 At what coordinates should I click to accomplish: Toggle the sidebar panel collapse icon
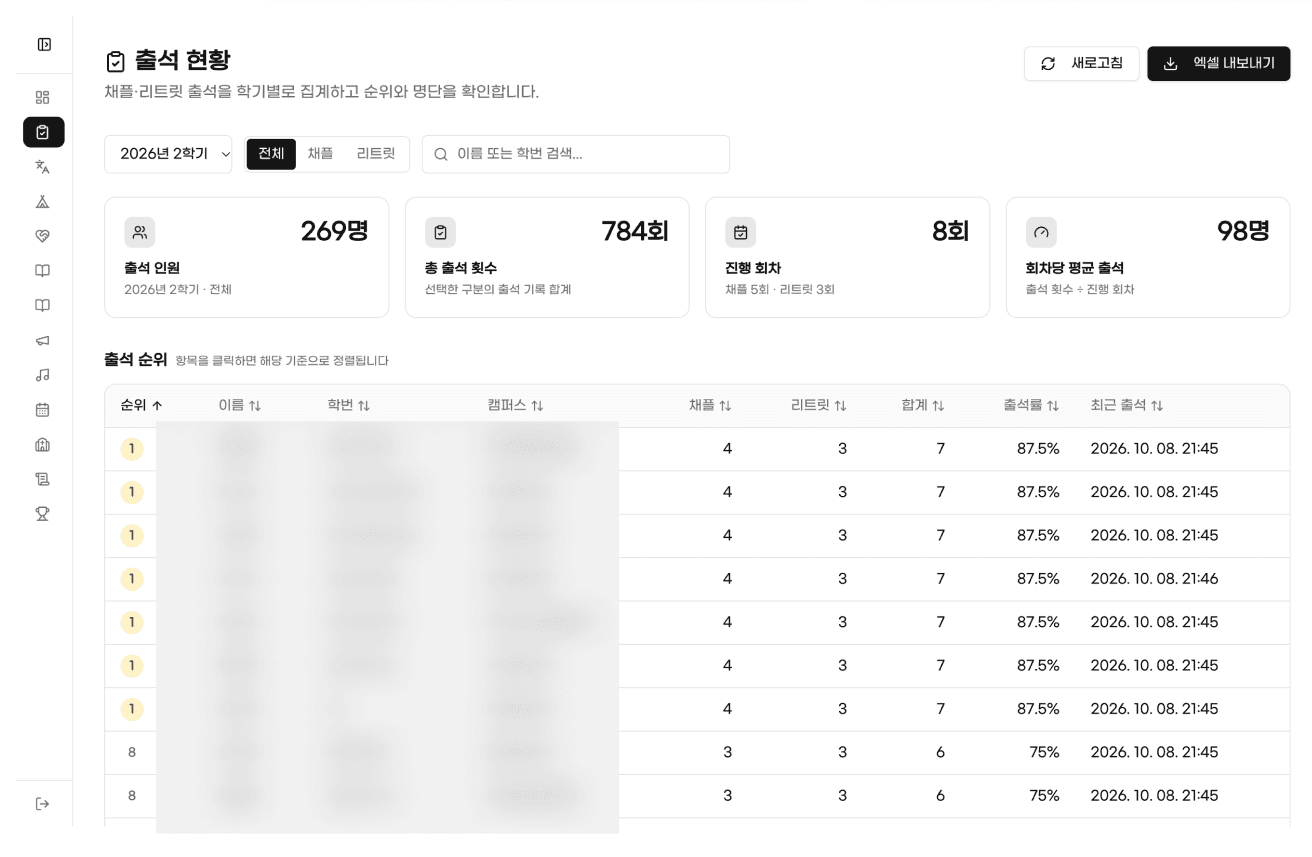[44, 44]
